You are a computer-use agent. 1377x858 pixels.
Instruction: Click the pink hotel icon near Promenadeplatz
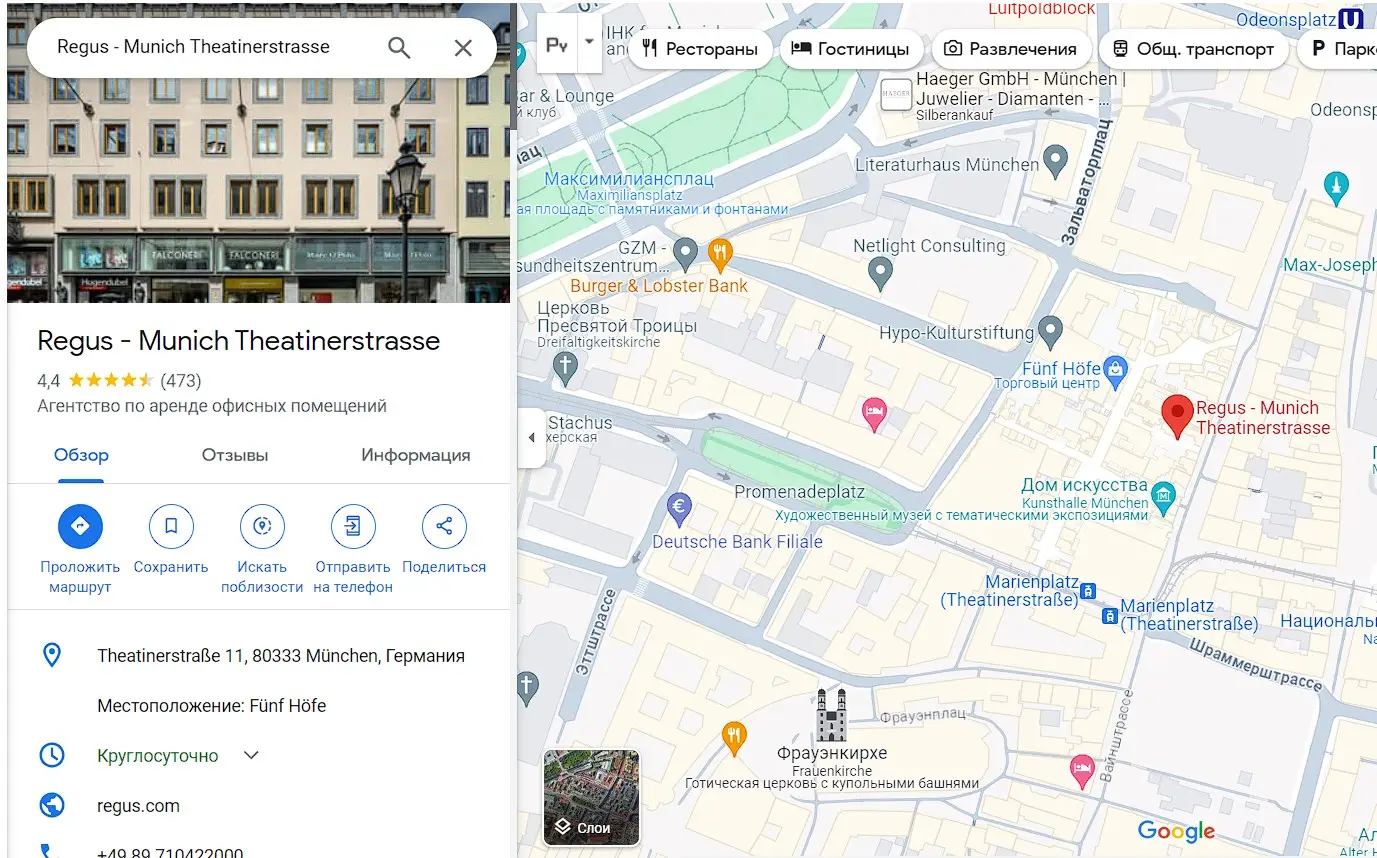[874, 414]
